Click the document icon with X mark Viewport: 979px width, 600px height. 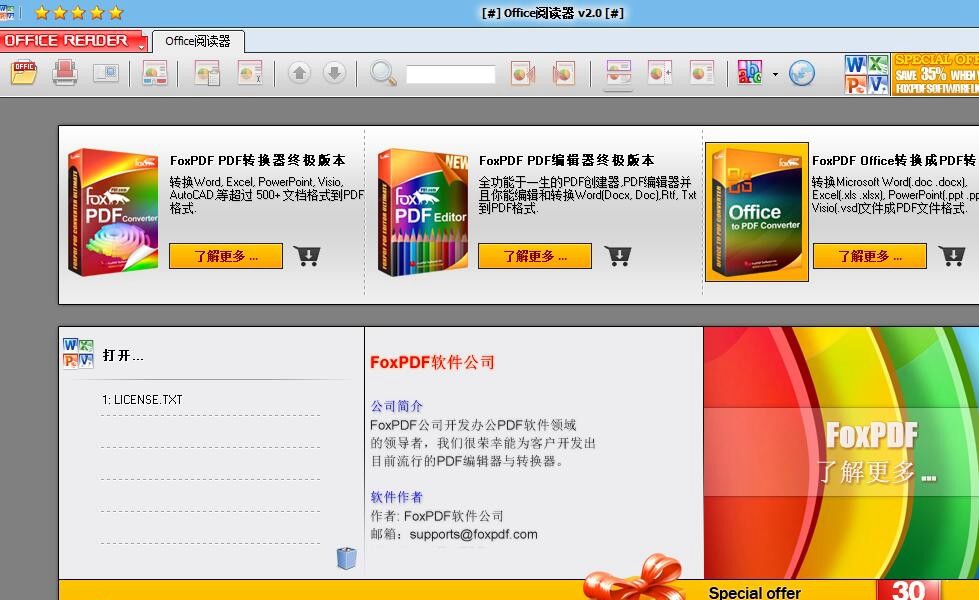pos(250,73)
